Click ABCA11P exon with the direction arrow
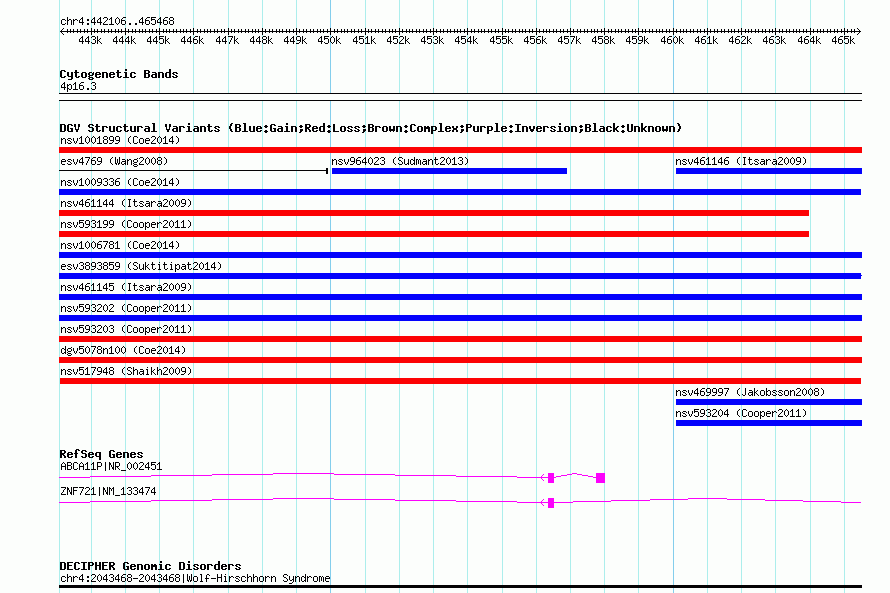The height and width of the screenshot is (593, 890). (551, 478)
